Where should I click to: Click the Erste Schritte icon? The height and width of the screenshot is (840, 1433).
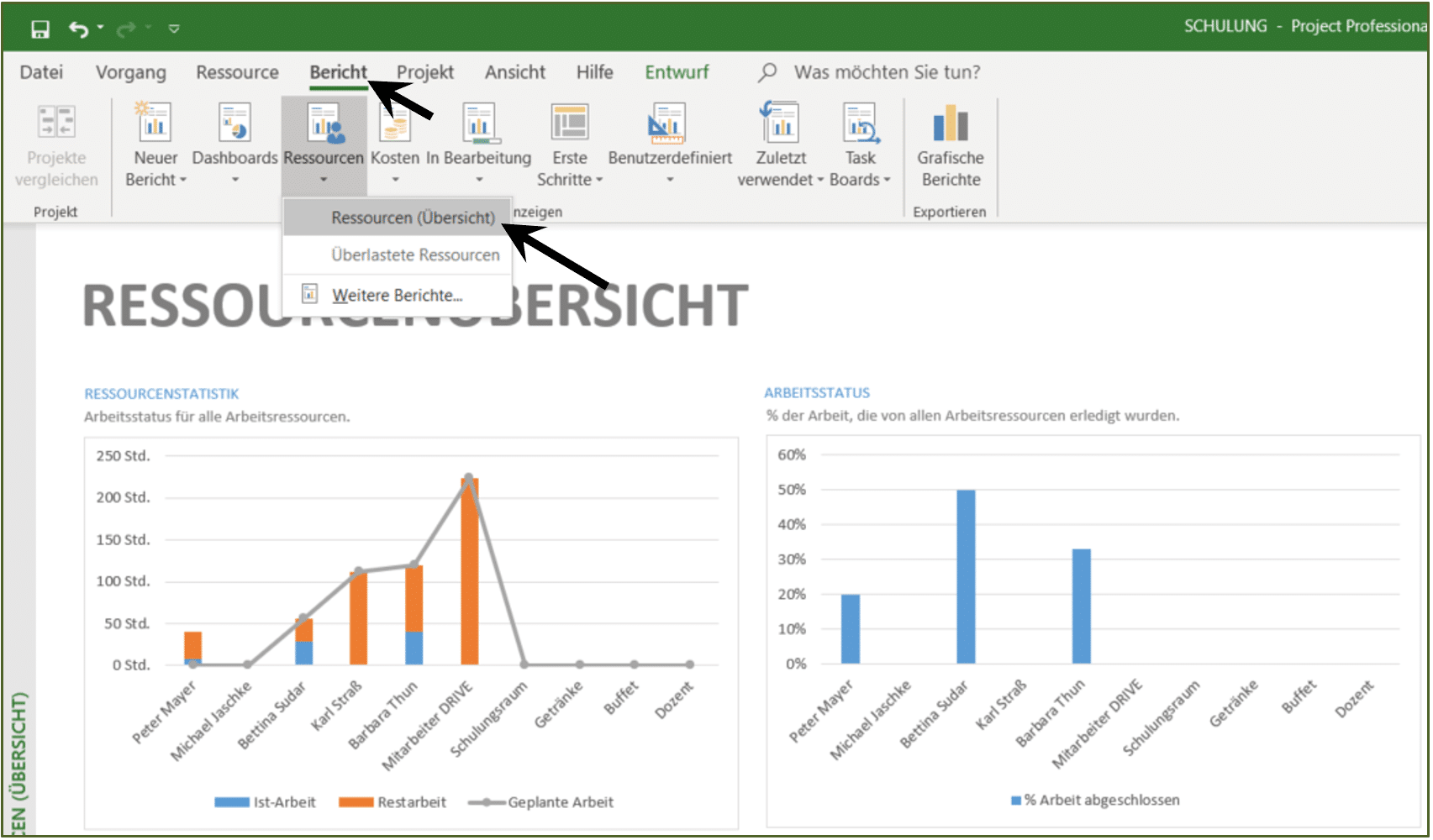tap(570, 123)
